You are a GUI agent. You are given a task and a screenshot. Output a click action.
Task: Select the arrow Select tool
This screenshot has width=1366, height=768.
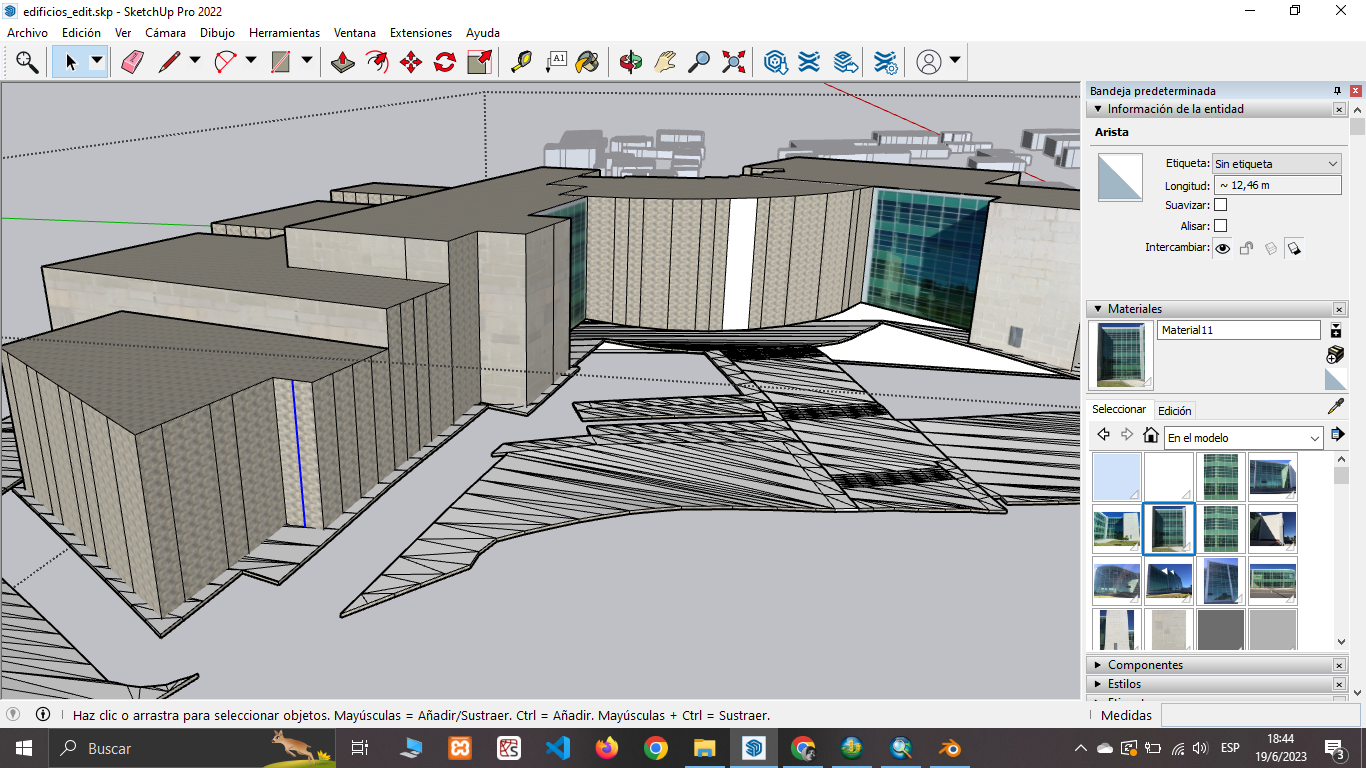[70, 62]
